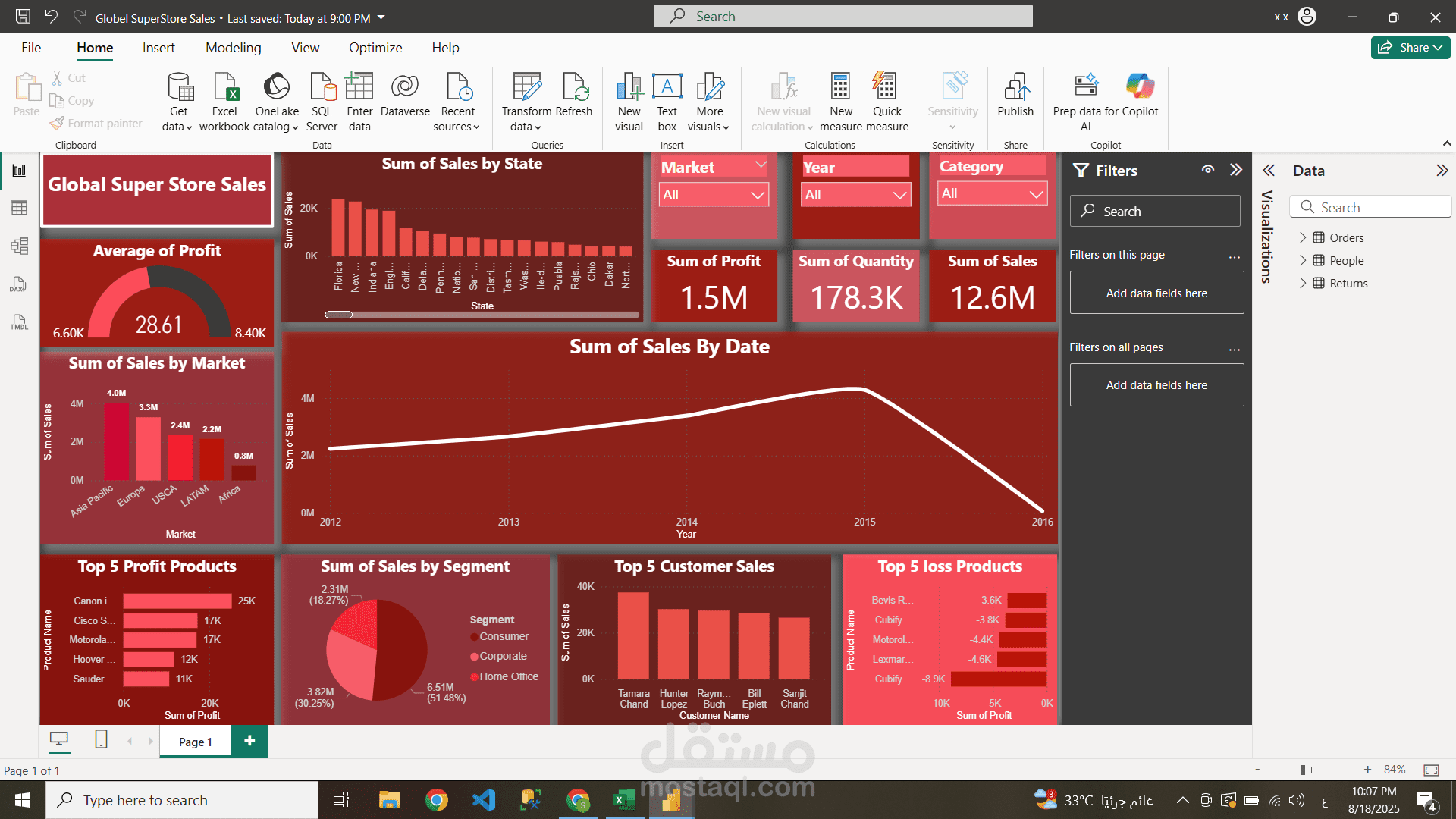1456x819 pixels.
Task: Open the file title save dropdown
Action: [x=381, y=17]
